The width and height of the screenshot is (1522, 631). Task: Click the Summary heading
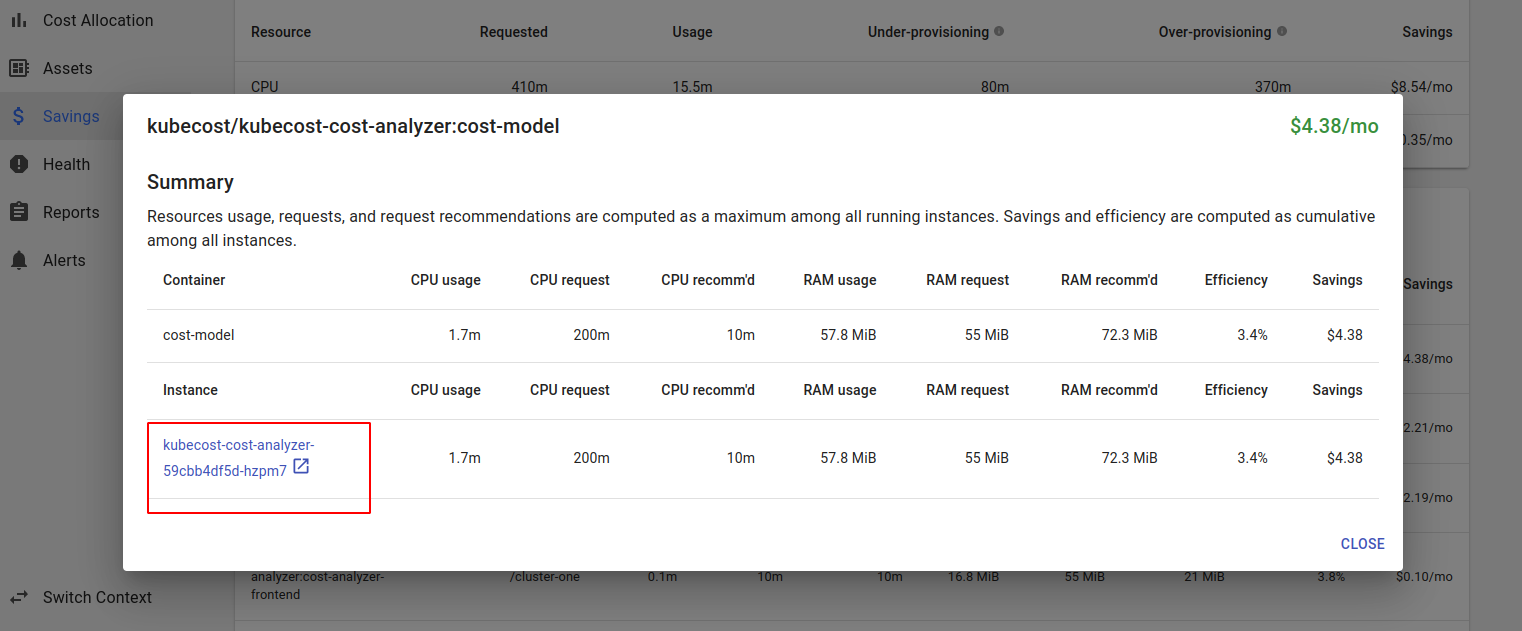[190, 182]
